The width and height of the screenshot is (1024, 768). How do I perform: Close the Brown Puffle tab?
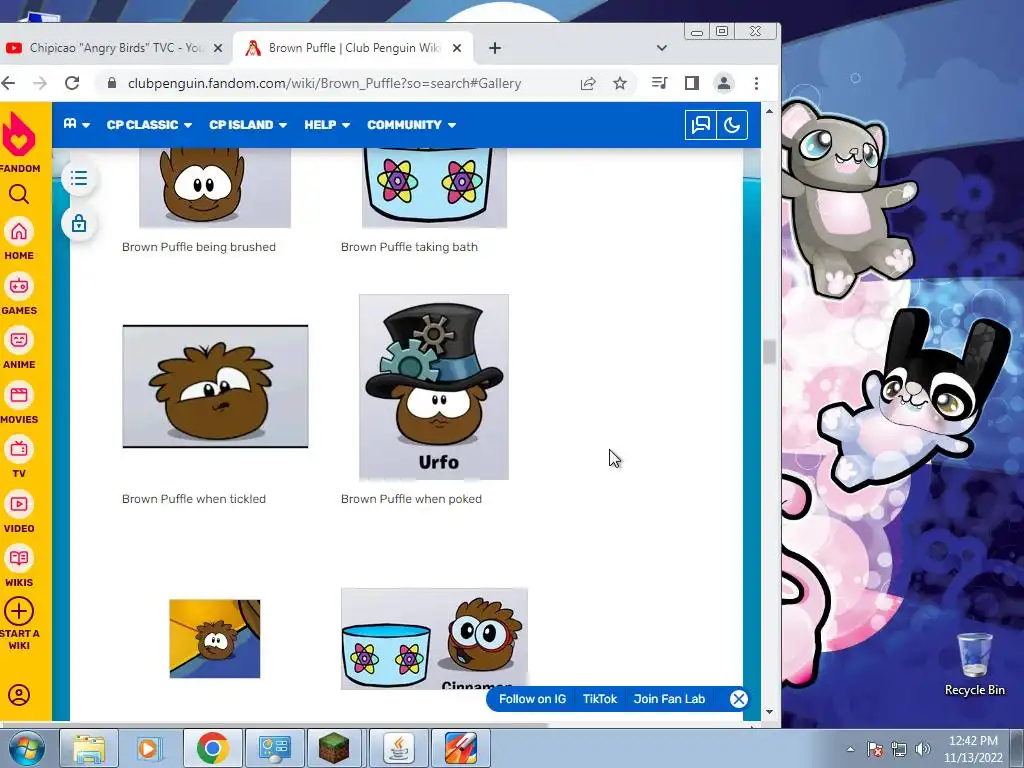(457, 48)
